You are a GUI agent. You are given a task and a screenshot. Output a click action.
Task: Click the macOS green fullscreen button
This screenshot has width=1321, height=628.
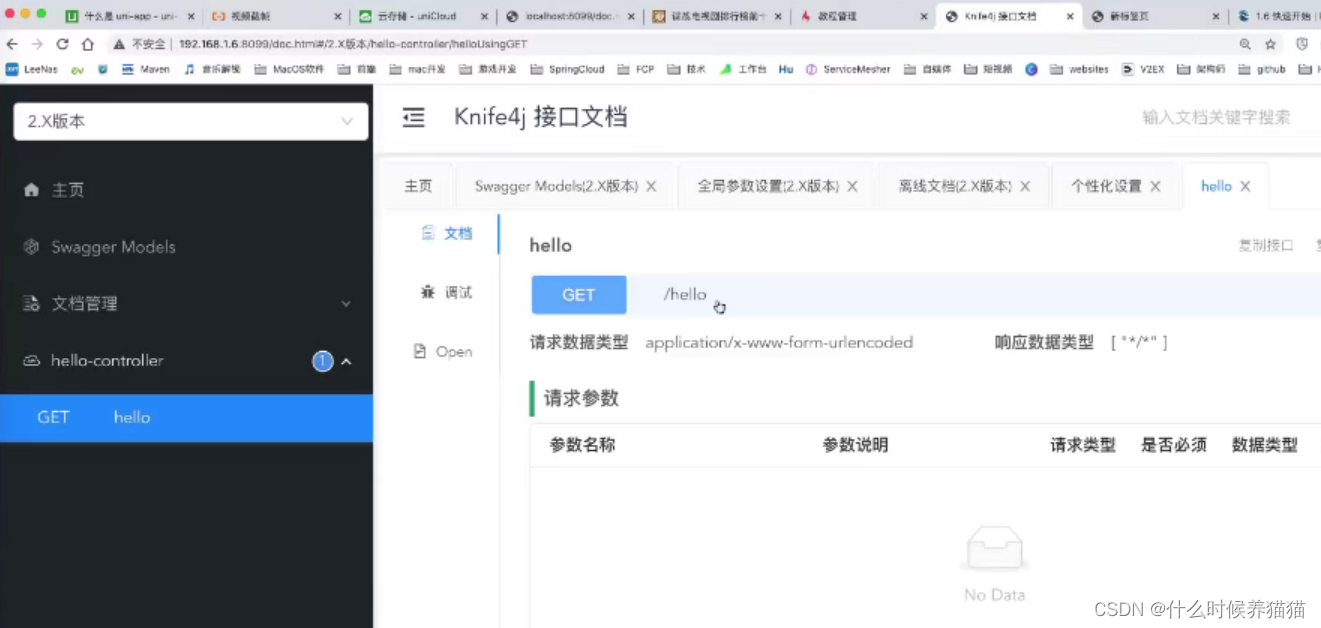[41, 14]
